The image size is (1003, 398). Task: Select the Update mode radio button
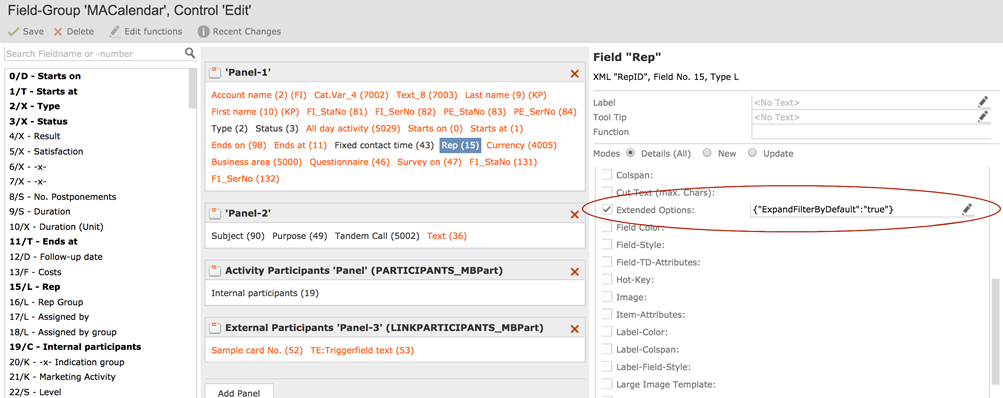pyautogui.click(x=752, y=153)
